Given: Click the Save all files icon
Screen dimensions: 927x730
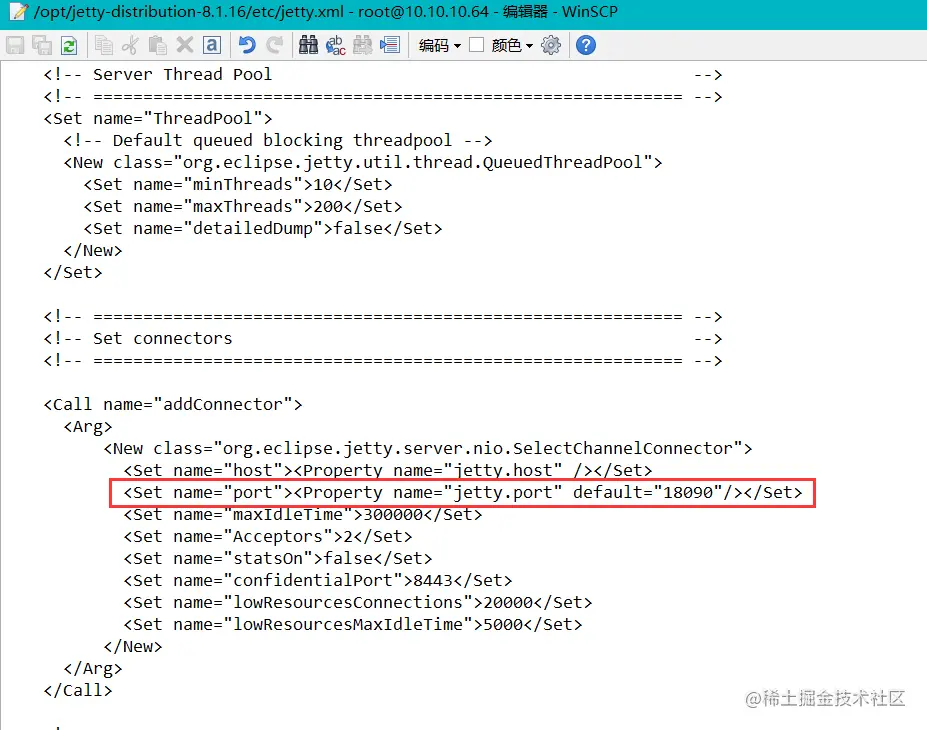Looking at the screenshot, I should pyautogui.click(x=42, y=46).
